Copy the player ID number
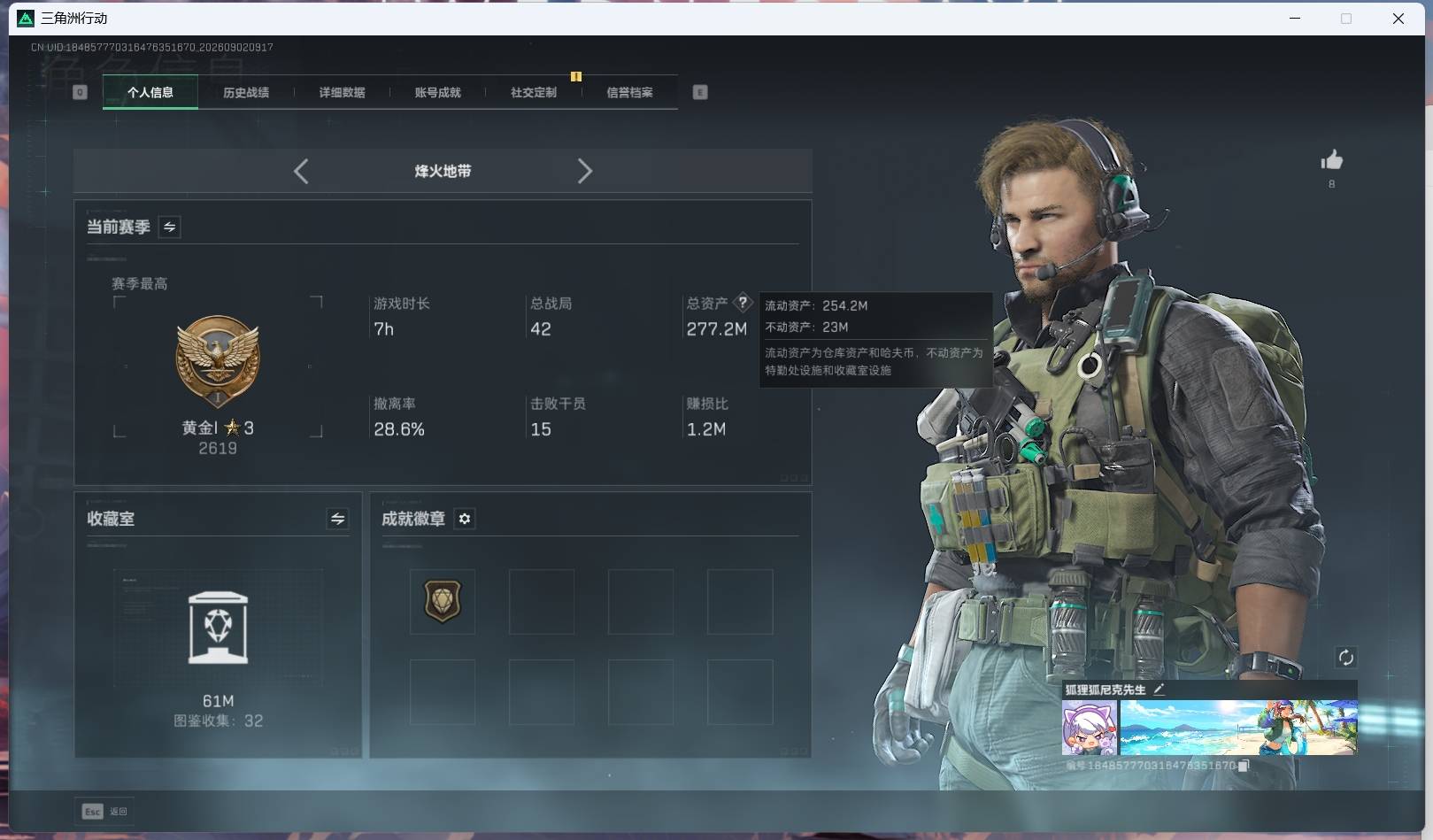The height and width of the screenshot is (840, 1433). (x=1244, y=766)
